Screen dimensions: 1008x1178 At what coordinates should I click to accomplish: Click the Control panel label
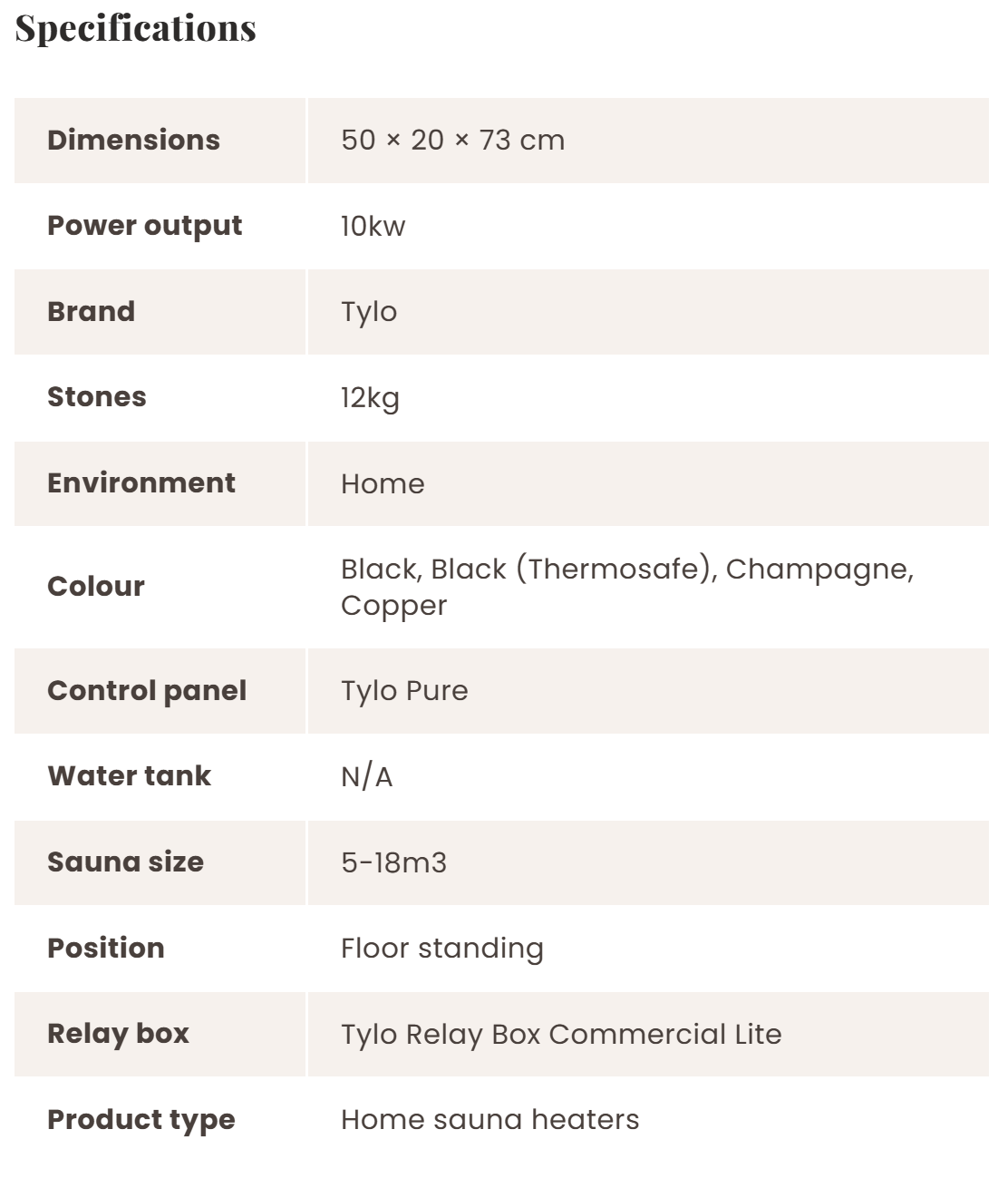point(147,690)
